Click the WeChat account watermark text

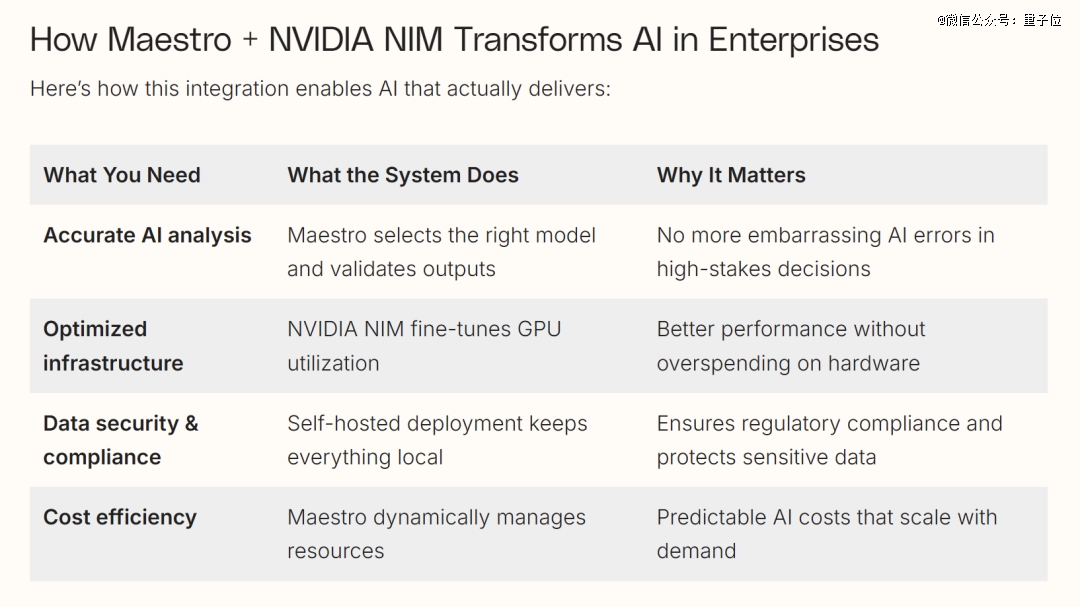pos(999,19)
